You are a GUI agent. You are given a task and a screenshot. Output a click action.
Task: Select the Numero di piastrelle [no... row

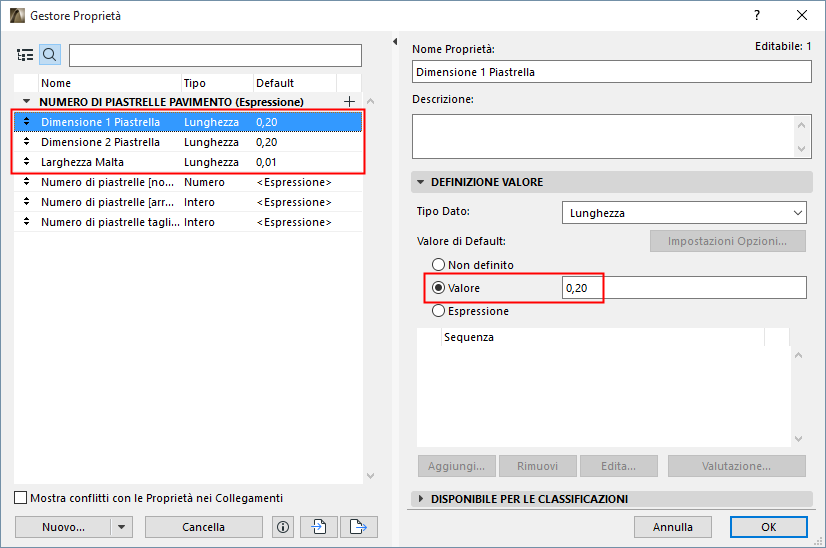188,182
